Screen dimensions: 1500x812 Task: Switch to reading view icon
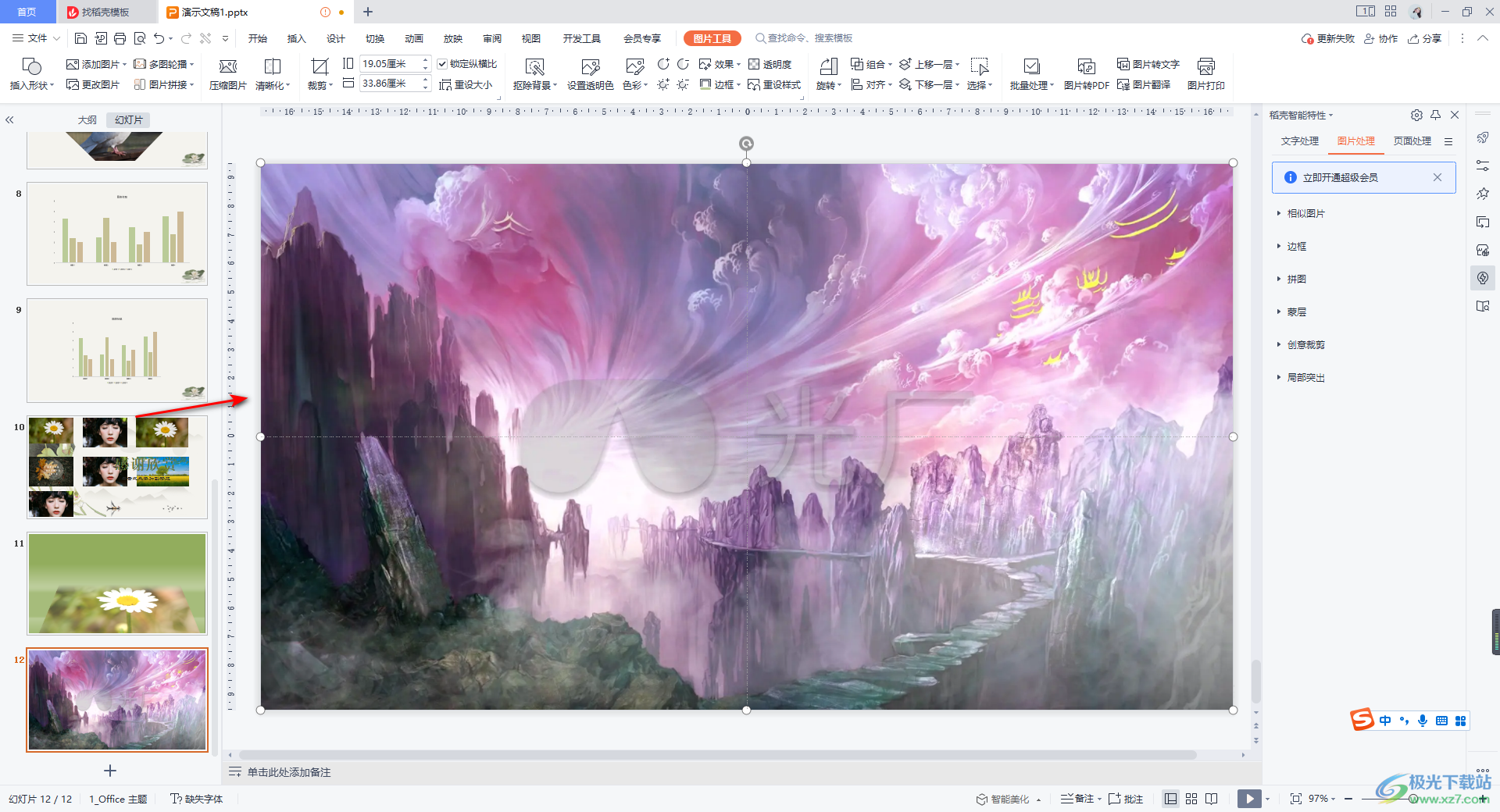[1212, 799]
